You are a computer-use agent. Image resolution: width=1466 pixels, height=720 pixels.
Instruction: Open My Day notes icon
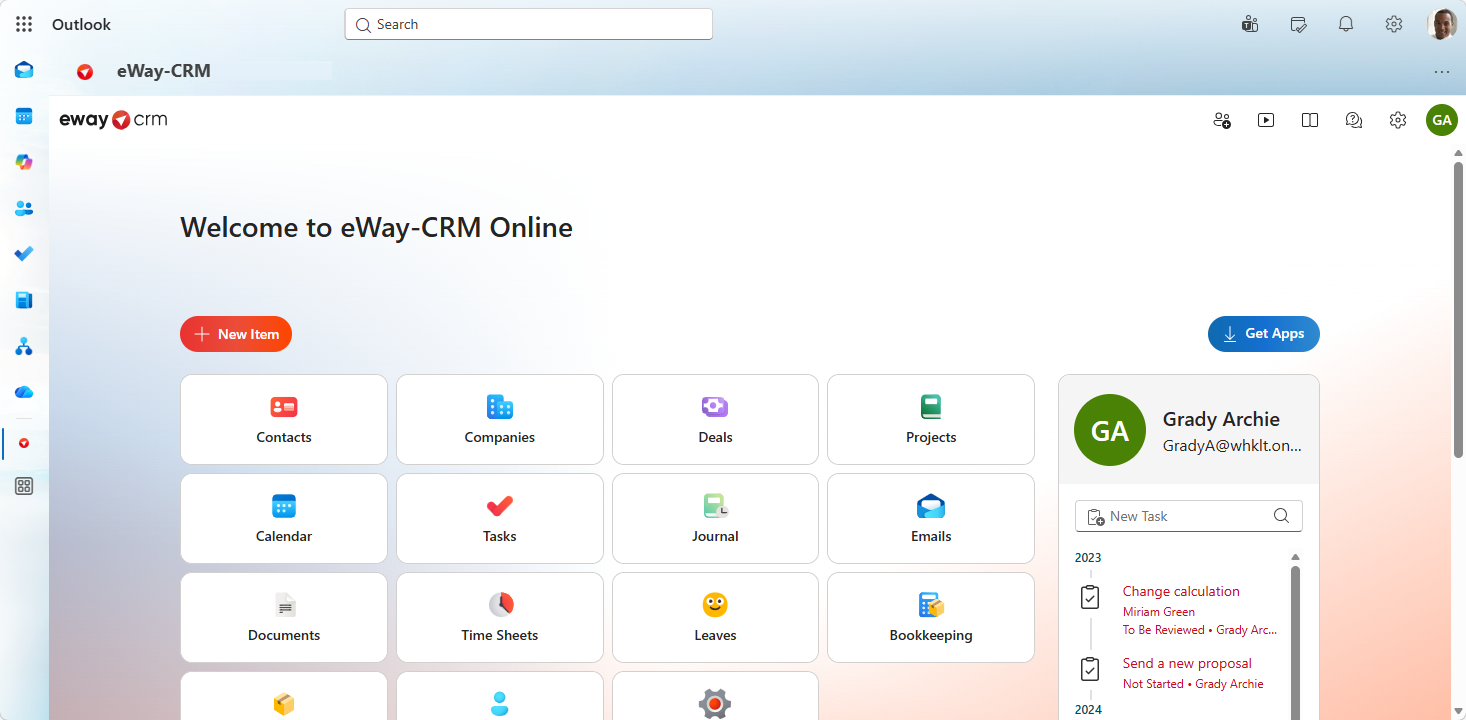(1298, 24)
